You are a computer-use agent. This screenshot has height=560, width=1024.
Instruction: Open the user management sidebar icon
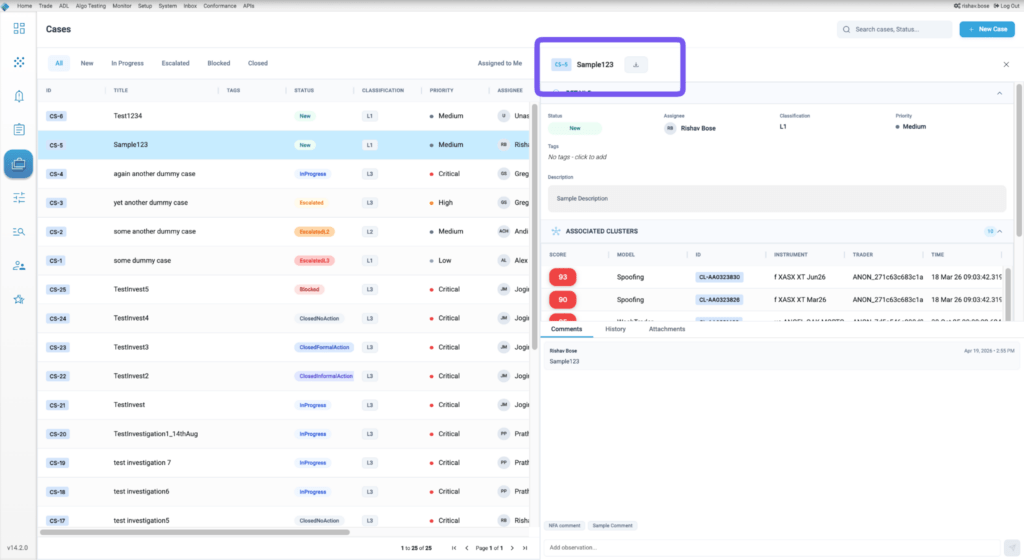[19, 266]
